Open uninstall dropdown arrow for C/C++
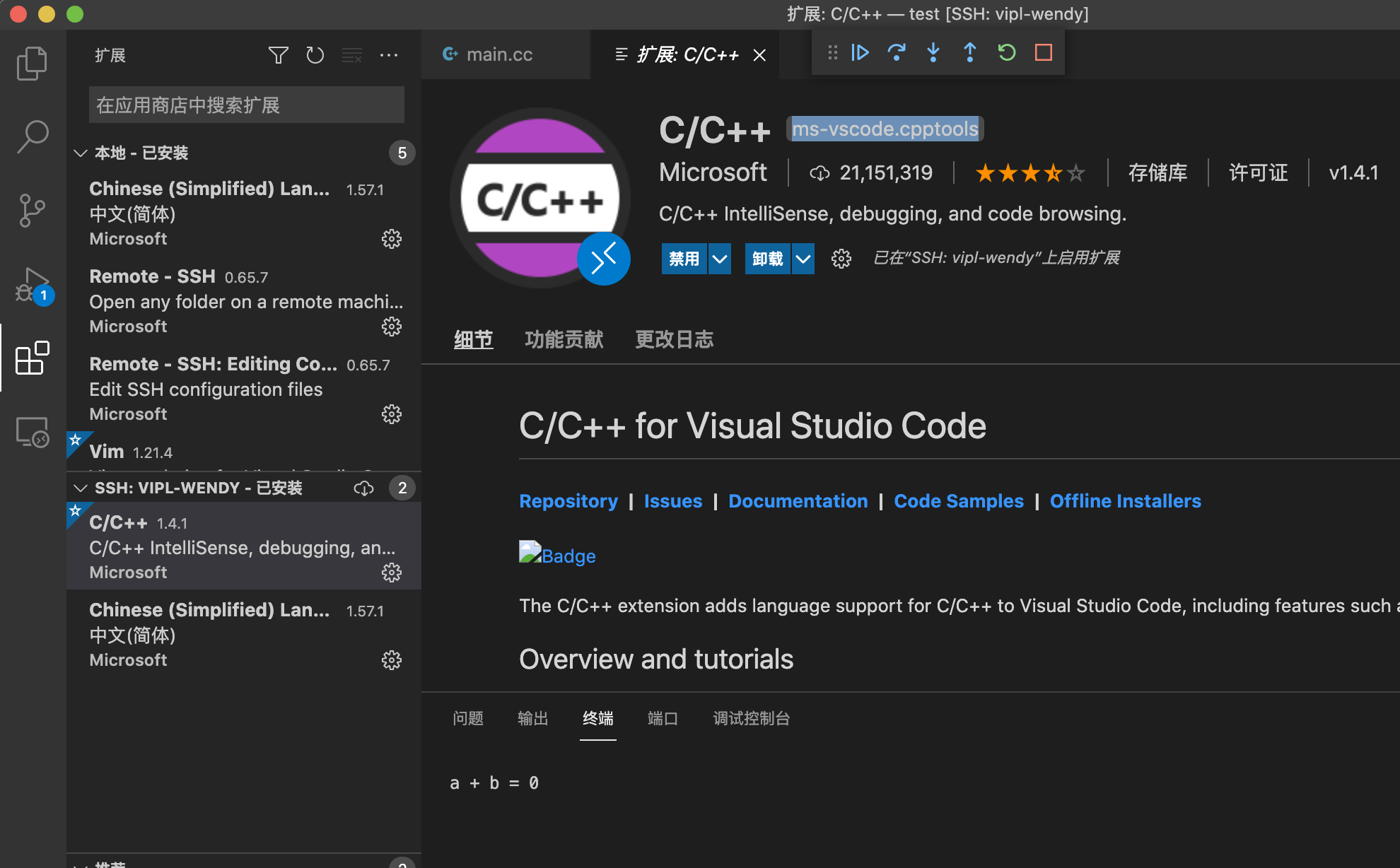The image size is (1400, 868). pos(803,259)
